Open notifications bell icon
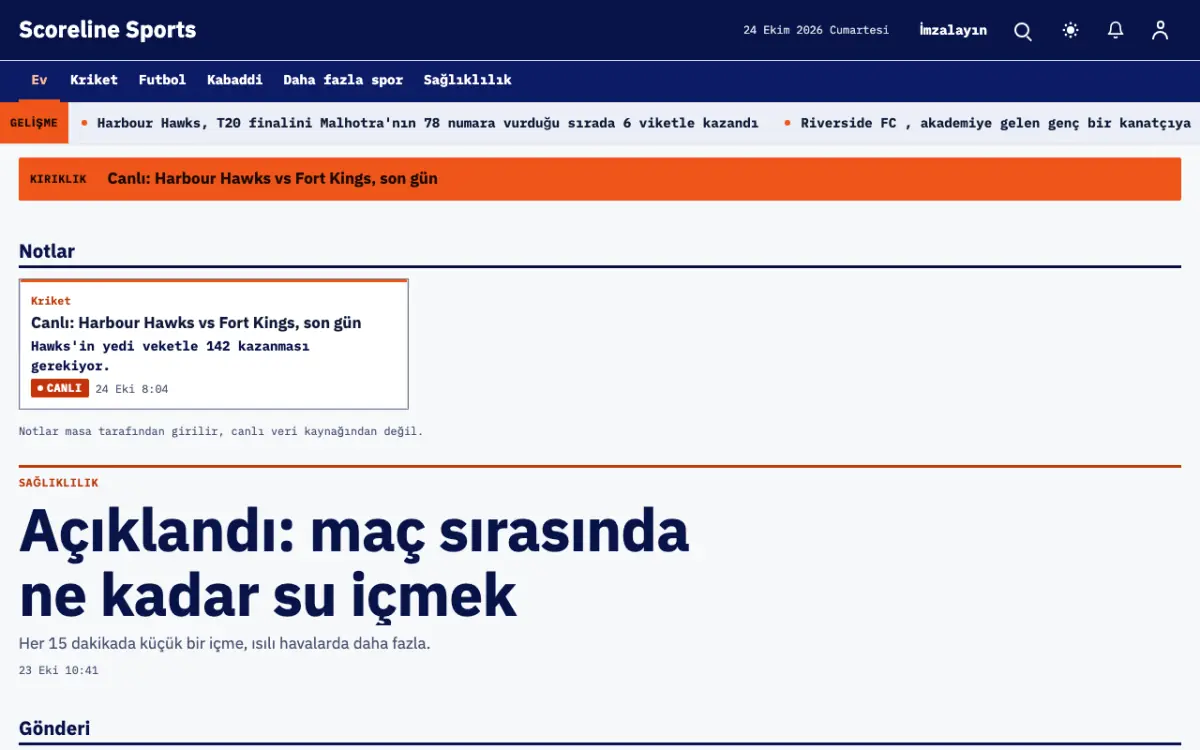Viewport: 1200px width, 750px height. (1116, 30)
